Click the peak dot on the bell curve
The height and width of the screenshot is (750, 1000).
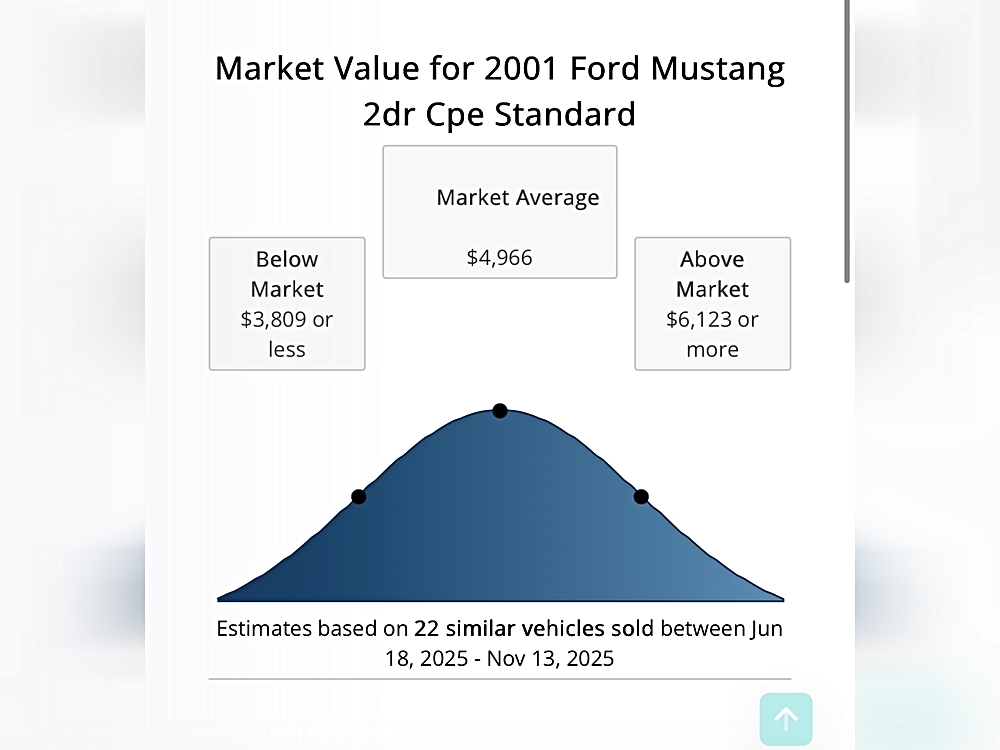pyautogui.click(x=500, y=411)
